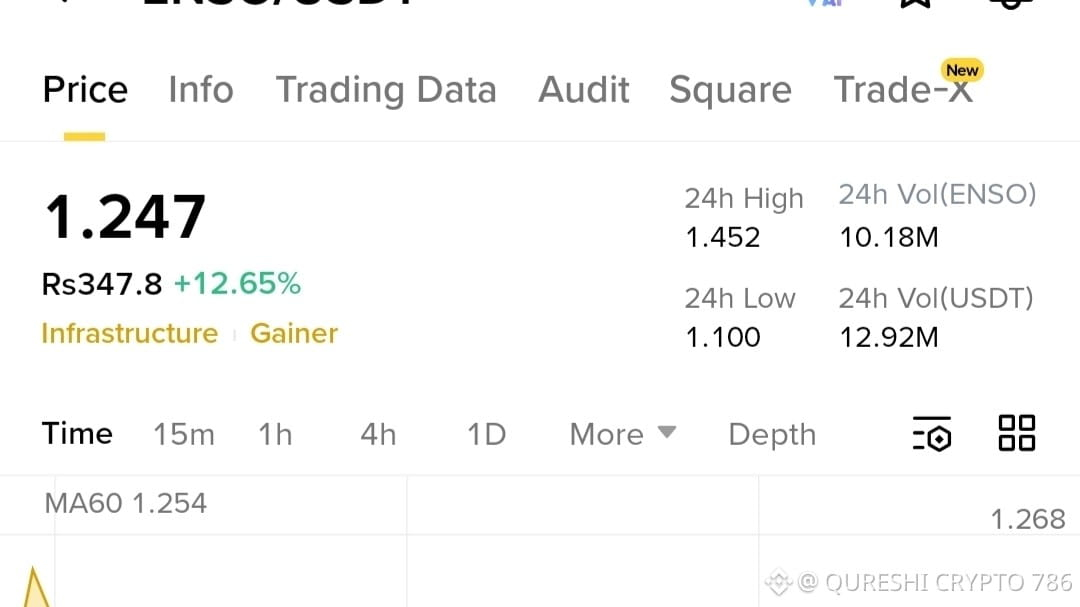
Task: Select the 1D chart interval
Action: pos(487,434)
